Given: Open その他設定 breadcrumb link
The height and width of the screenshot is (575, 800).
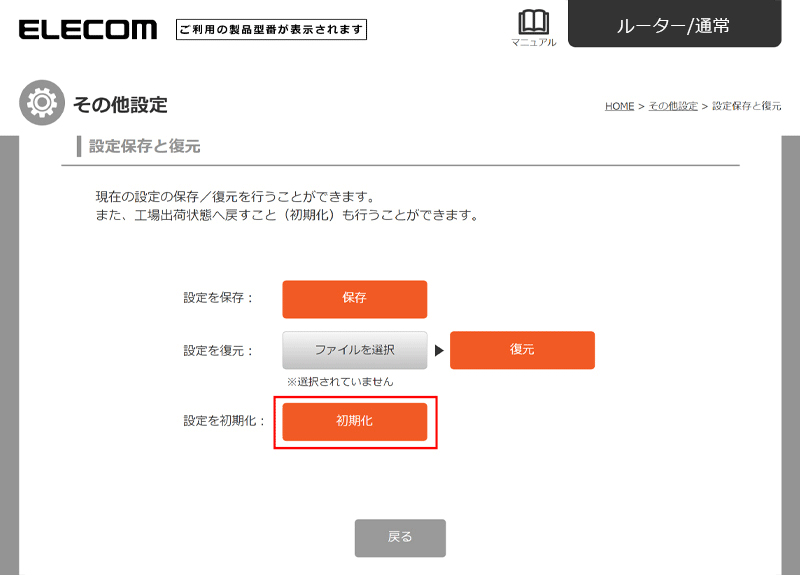Looking at the screenshot, I should point(673,106).
